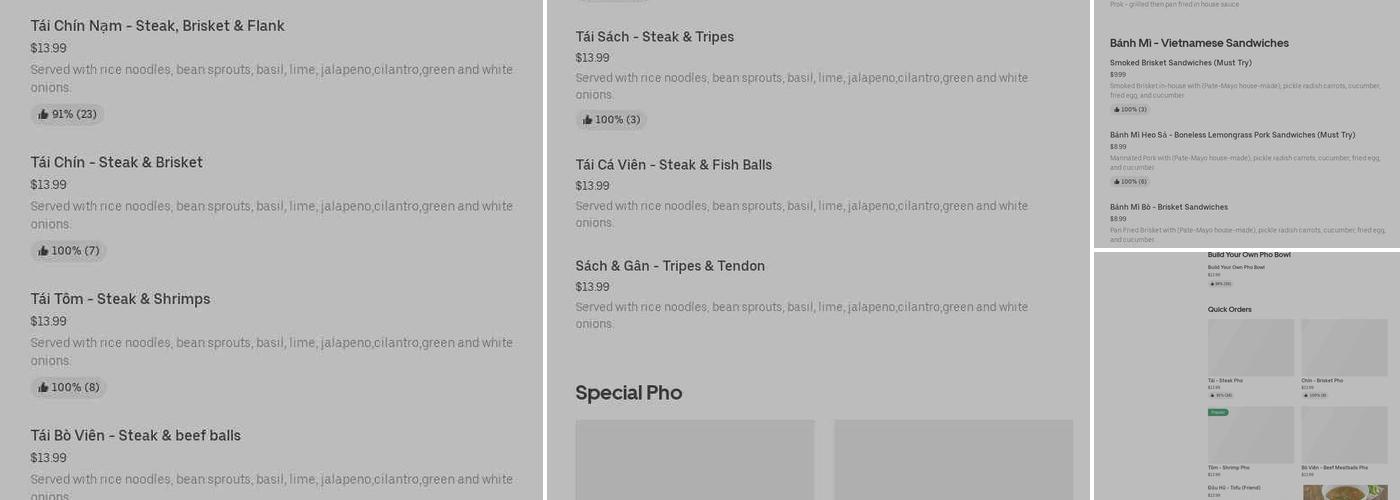Open Tái Cá Viên - Steak & Fish Balls
This screenshot has height=500, width=1400.
tap(674, 165)
